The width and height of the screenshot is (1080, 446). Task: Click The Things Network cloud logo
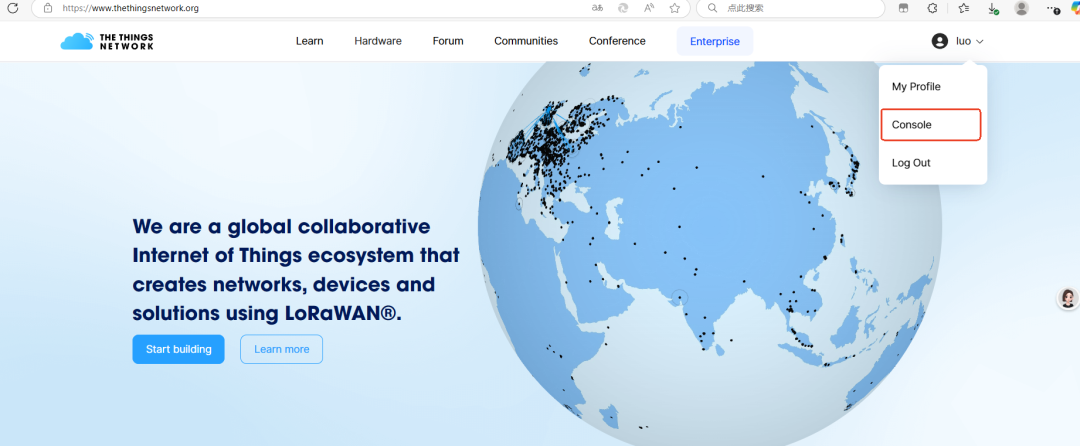pos(107,41)
